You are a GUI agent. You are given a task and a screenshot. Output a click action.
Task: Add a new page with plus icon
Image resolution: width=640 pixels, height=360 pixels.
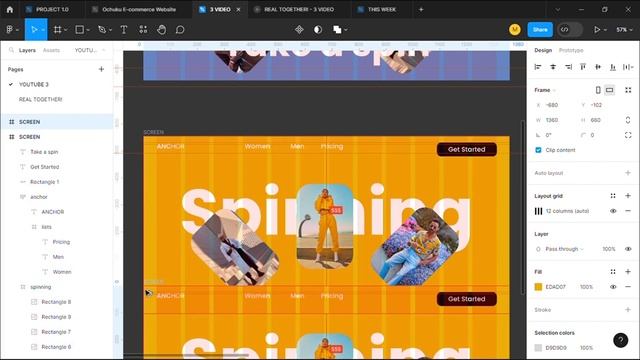pos(101,69)
